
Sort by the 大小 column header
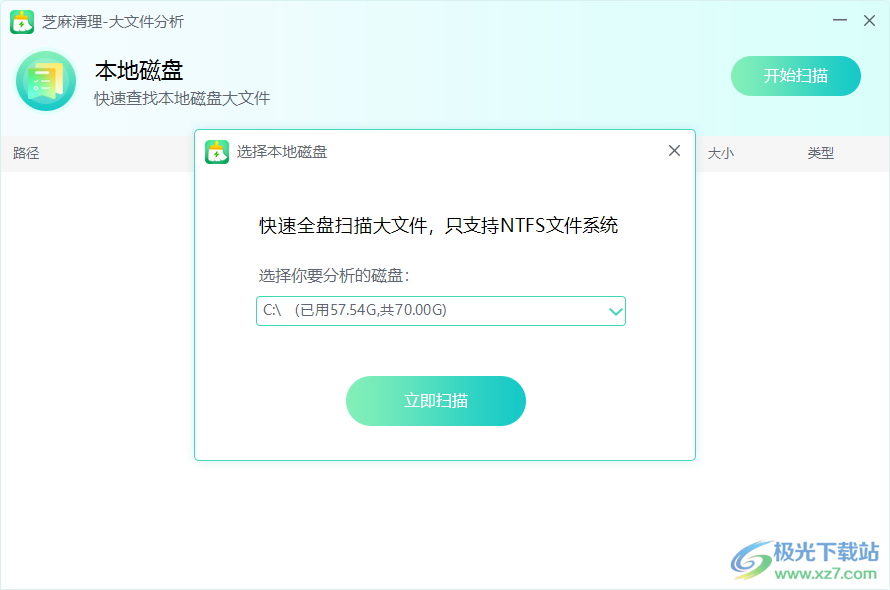(x=722, y=153)
